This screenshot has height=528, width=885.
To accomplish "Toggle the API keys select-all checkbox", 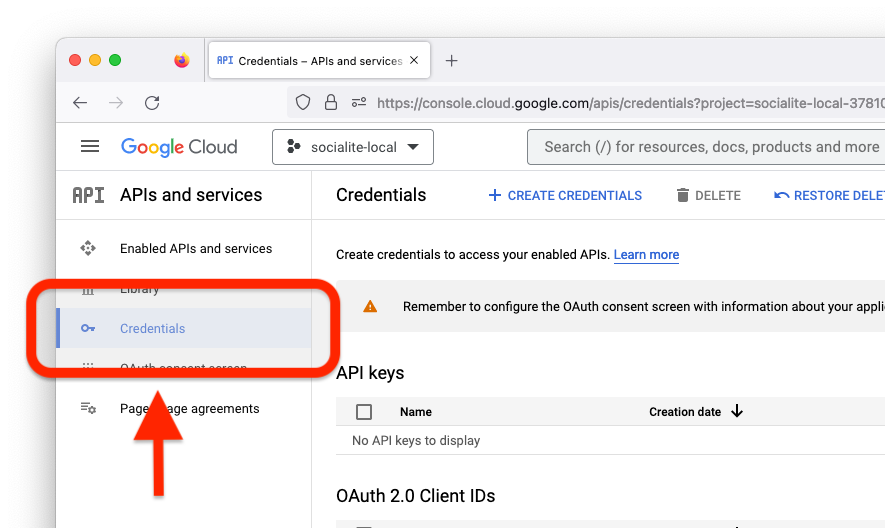I will [x=364, y=412].
